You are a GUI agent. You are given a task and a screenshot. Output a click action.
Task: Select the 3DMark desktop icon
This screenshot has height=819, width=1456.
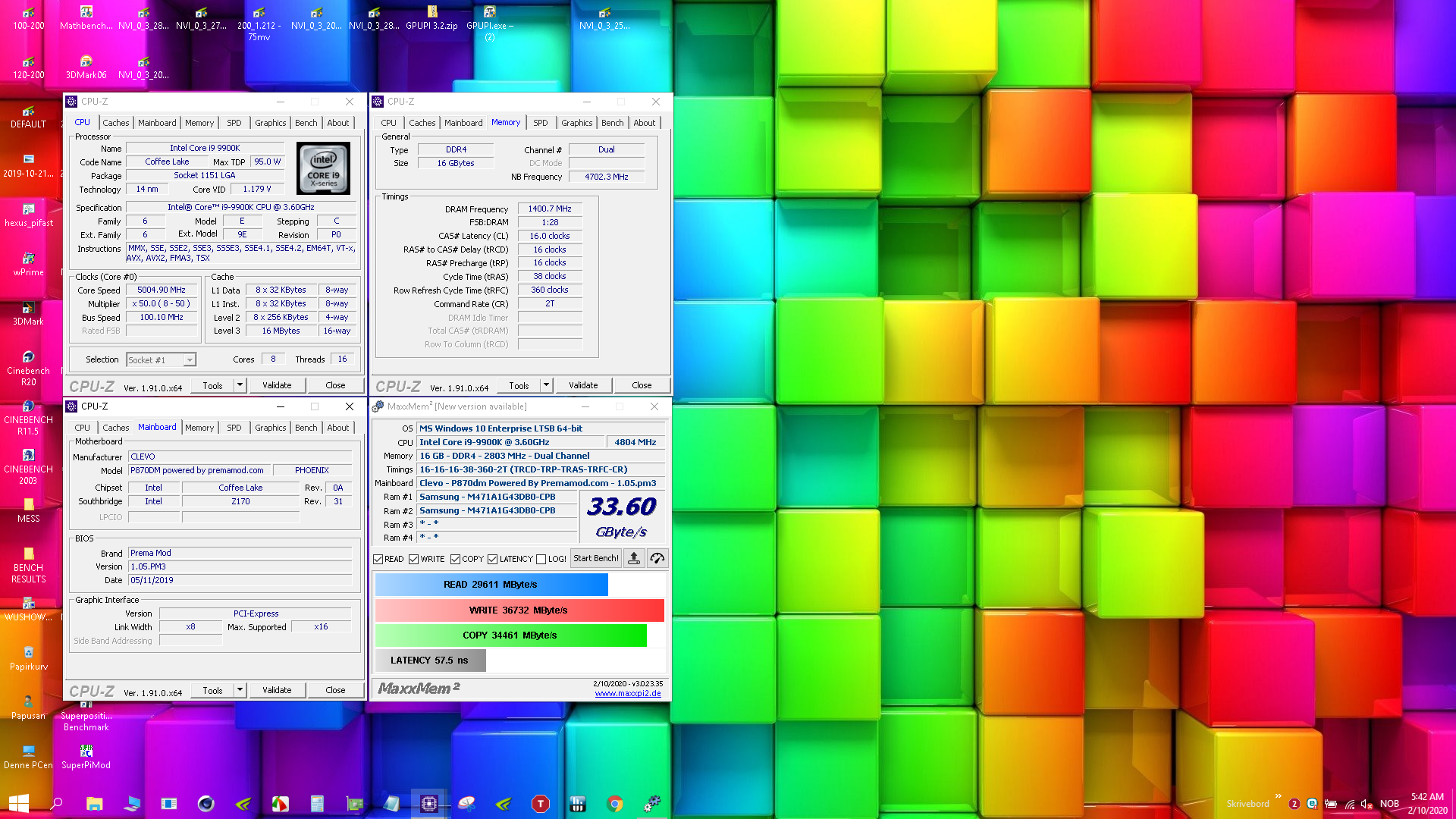point(28,313)
